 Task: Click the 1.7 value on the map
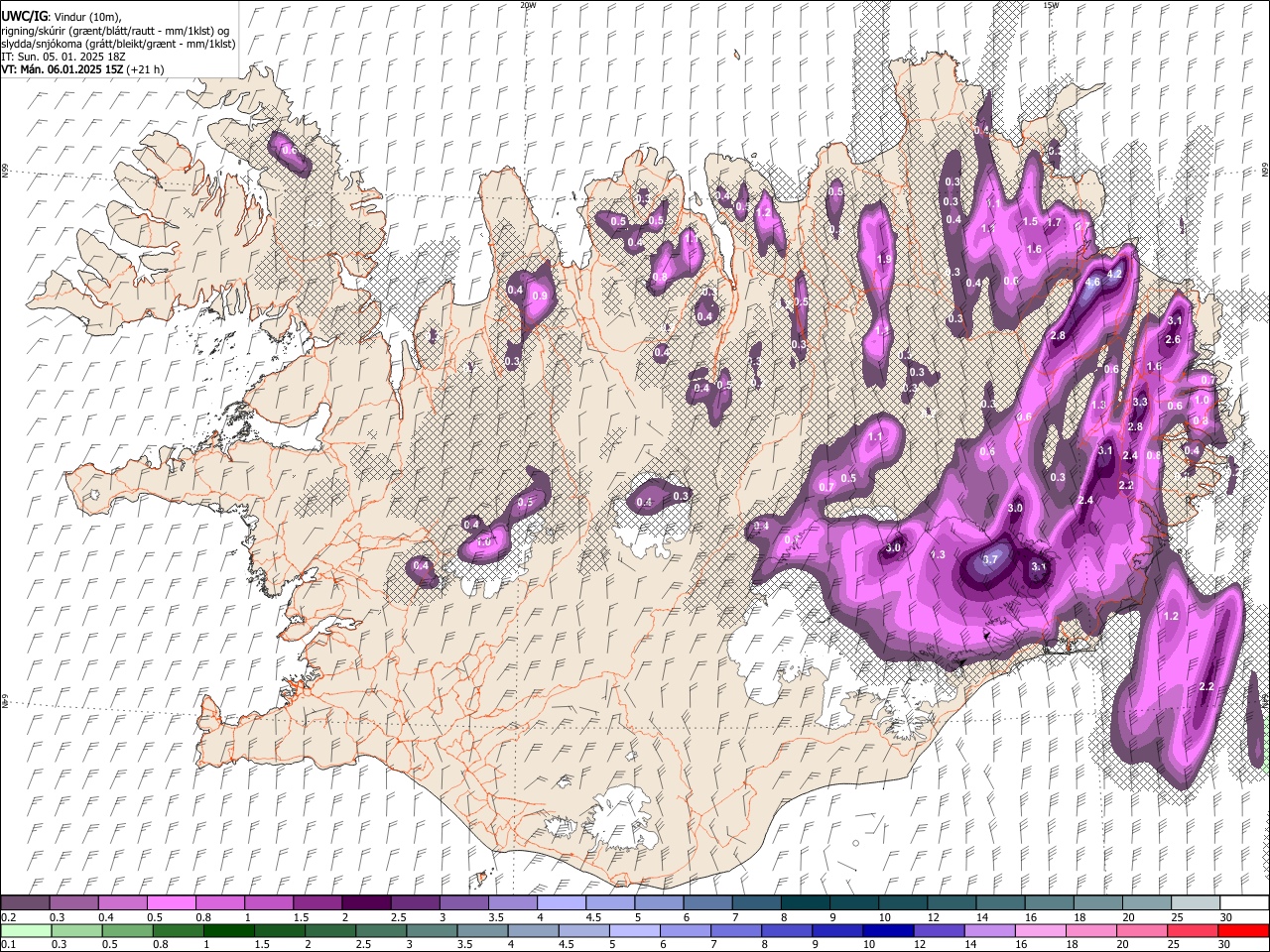click(x=1054, y=222)
